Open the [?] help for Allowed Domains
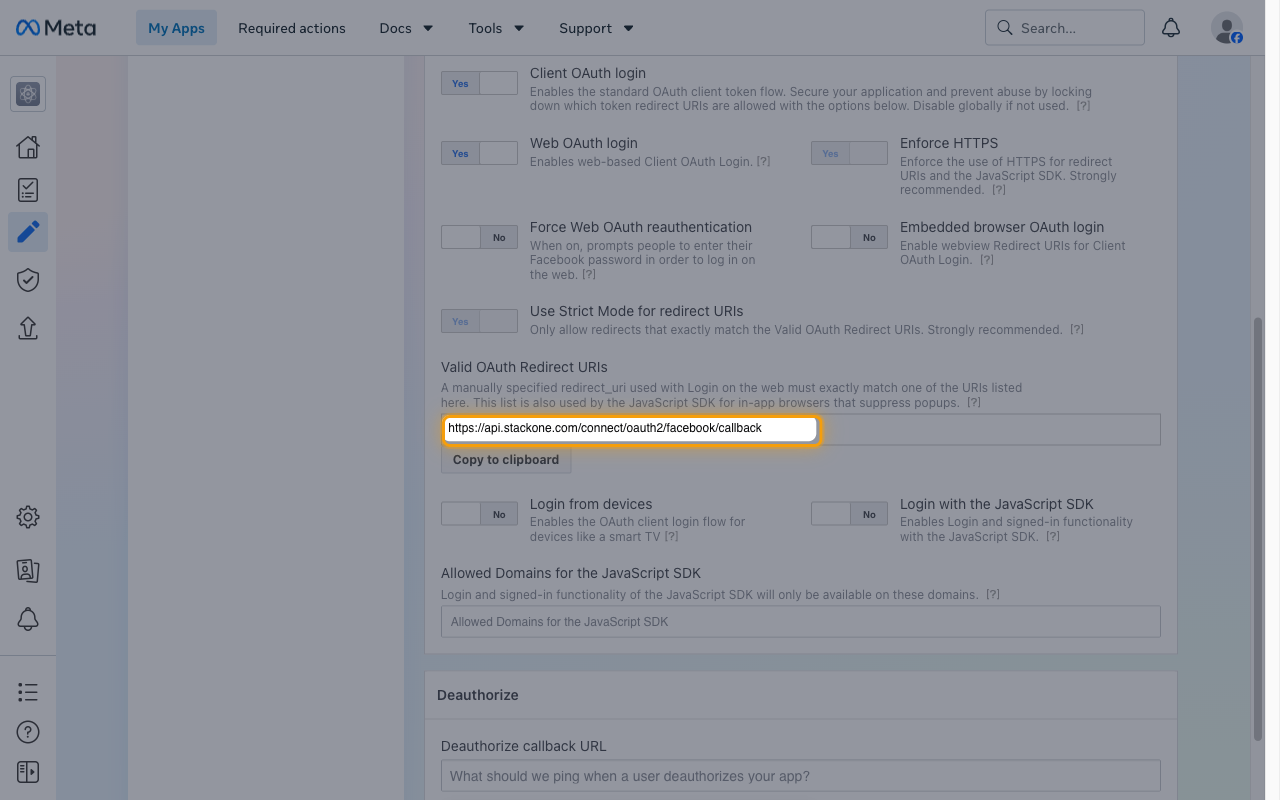 [x=993, y=594]
